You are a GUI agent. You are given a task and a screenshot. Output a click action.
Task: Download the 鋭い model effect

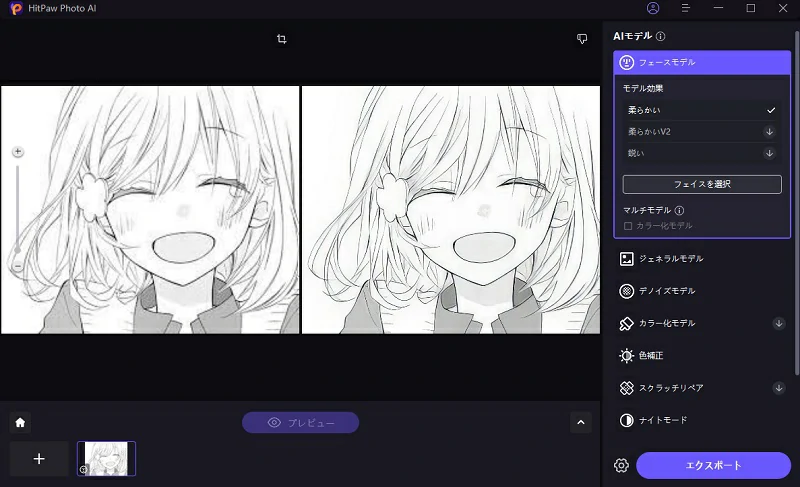click(769, 153)
